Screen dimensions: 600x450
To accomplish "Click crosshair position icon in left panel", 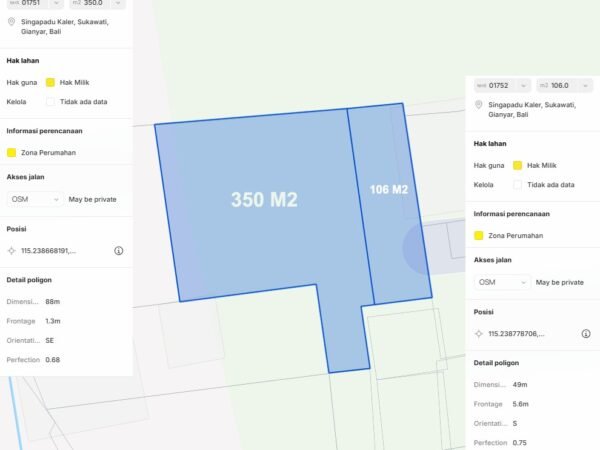I will coord(11,251).
